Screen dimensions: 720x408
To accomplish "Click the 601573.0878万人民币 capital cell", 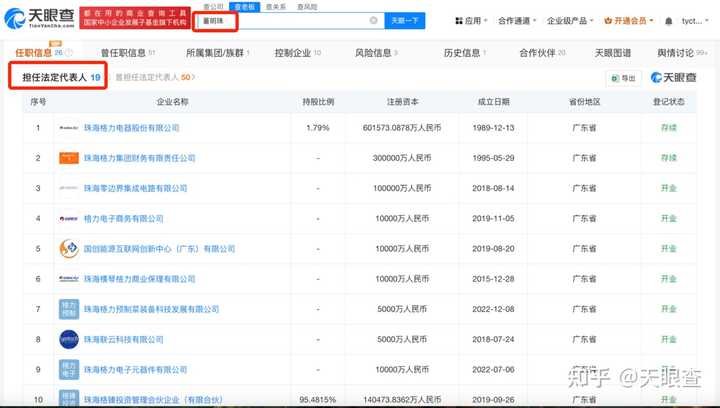I will pos(402,128).
